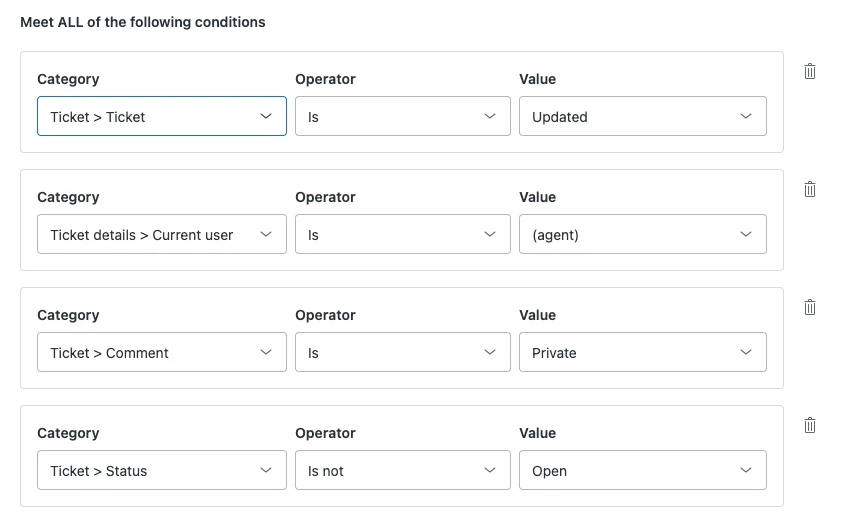Click the chevron in the Updated field

pyautogui.click(x=746, y=116)
